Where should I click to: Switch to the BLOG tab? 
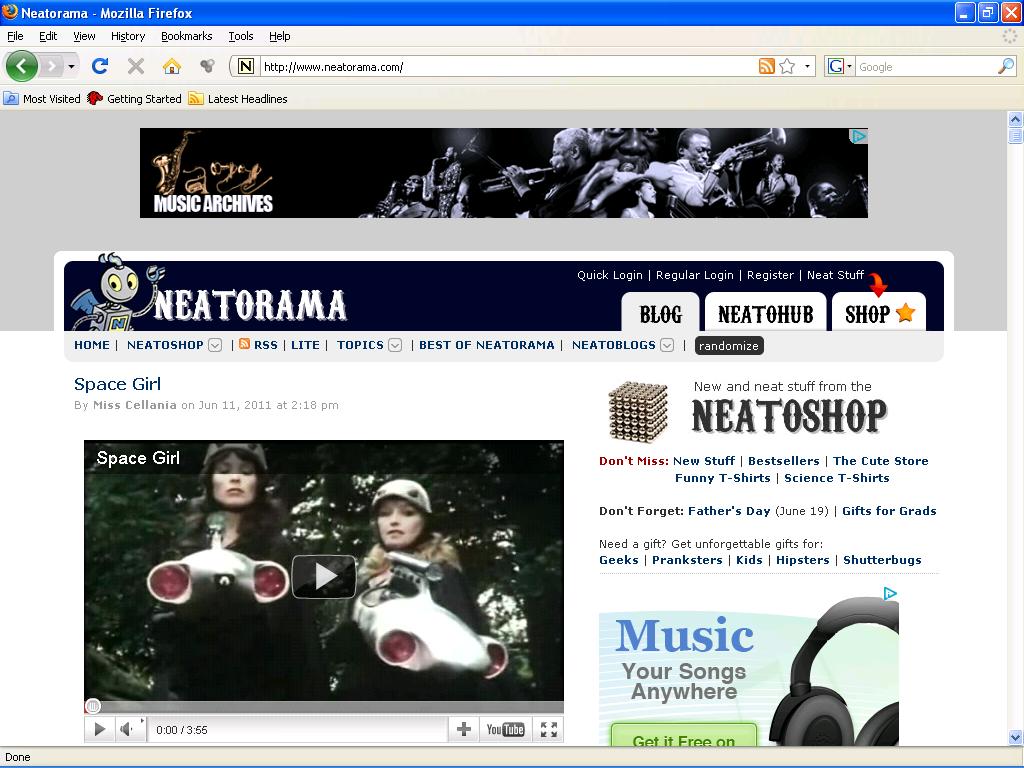pyautogui.click(x=660, y=313)
